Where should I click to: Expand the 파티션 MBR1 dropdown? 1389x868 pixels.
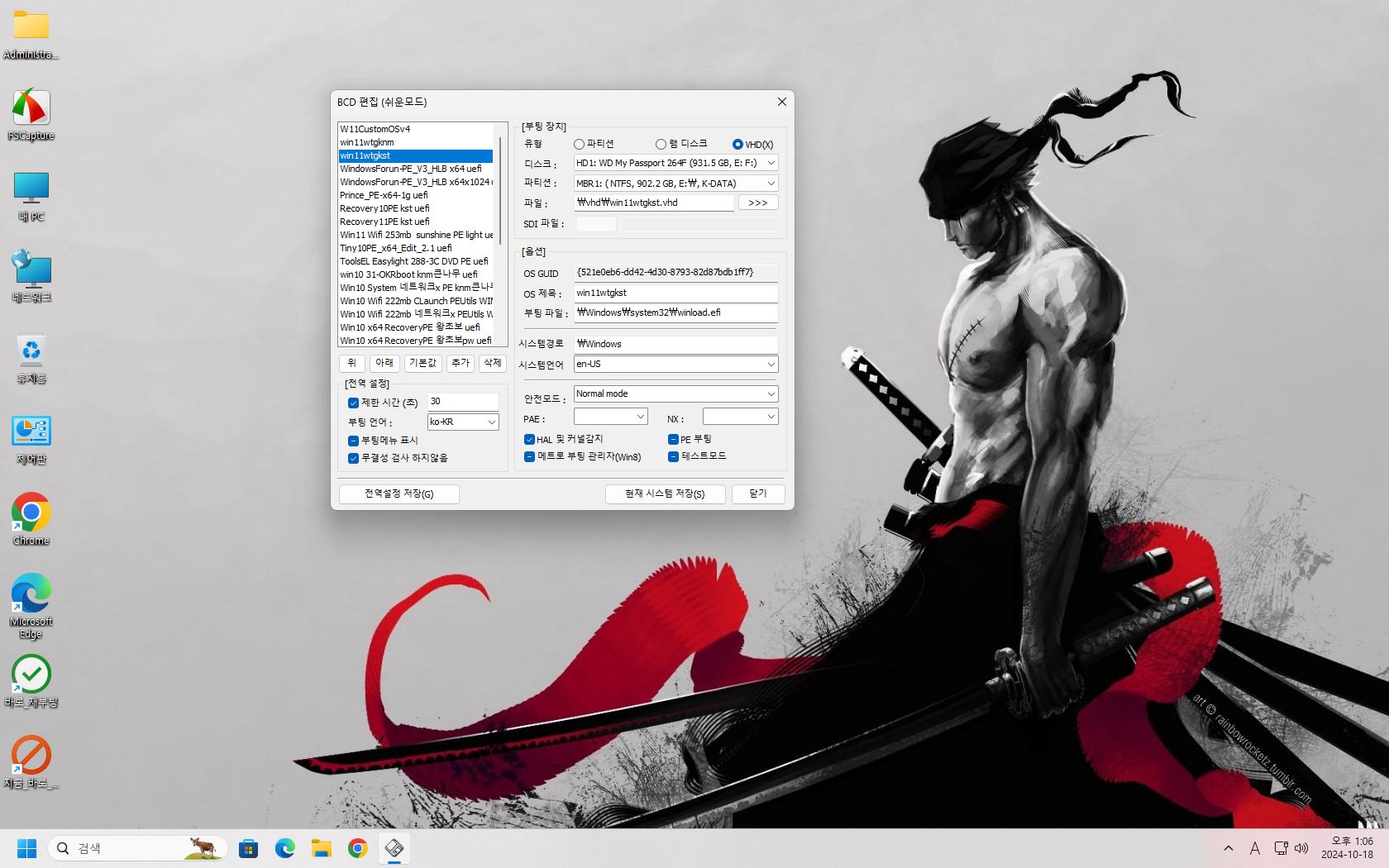(x=771, y=184)
